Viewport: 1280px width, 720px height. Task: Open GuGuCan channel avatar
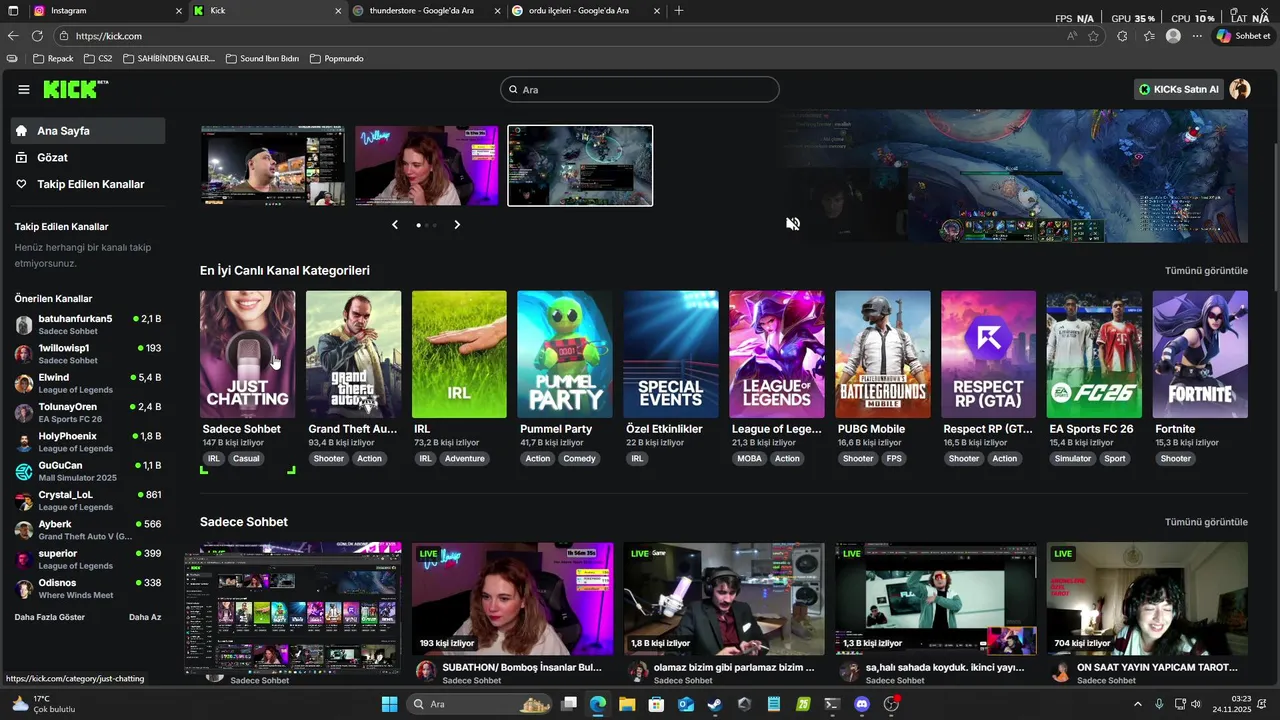point(24,472)
